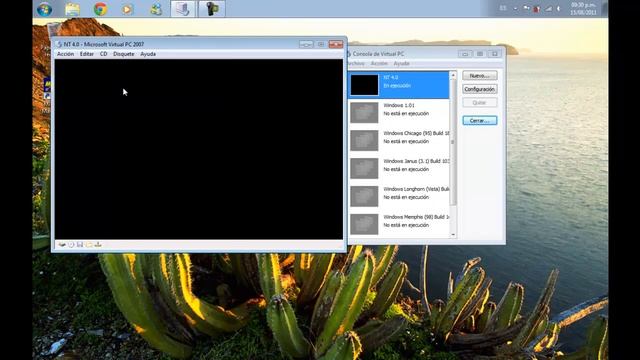
Task: Open the taskbar clock and date
Action: click(583, 9)
